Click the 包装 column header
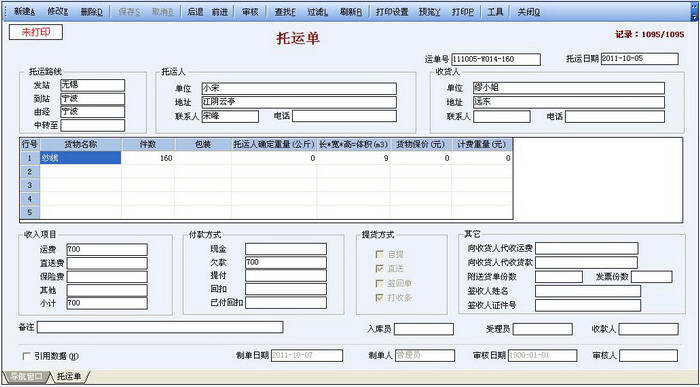This screenshot has width=700, height=387. [x=203, y=145]
